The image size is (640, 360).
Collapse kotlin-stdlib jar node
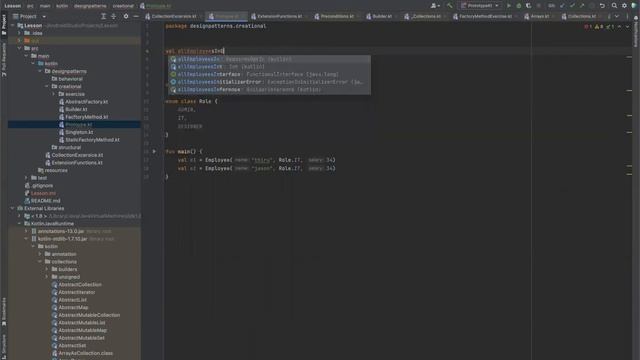(27, 239)
